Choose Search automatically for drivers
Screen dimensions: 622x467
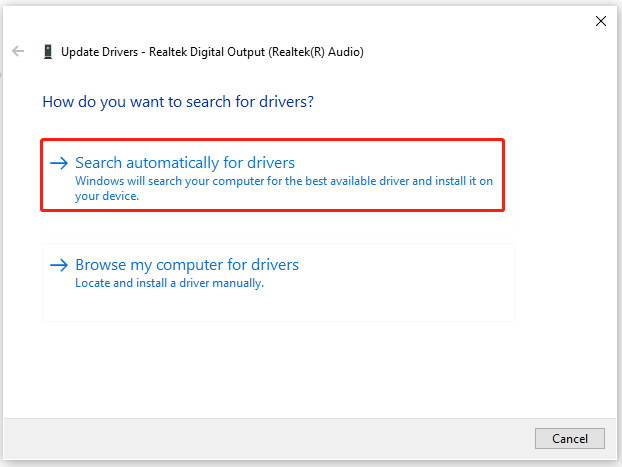(x=185, y=163)
